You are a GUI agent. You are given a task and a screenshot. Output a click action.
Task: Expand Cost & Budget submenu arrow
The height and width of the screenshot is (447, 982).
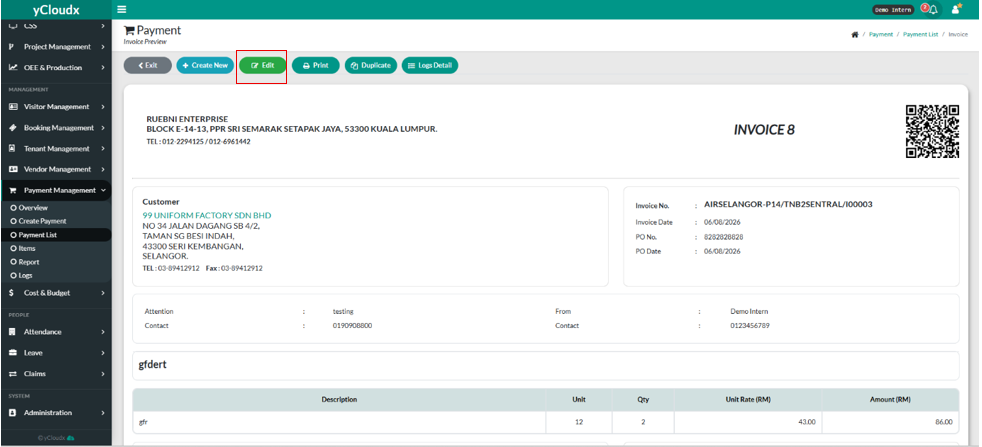tap(103, 292)
